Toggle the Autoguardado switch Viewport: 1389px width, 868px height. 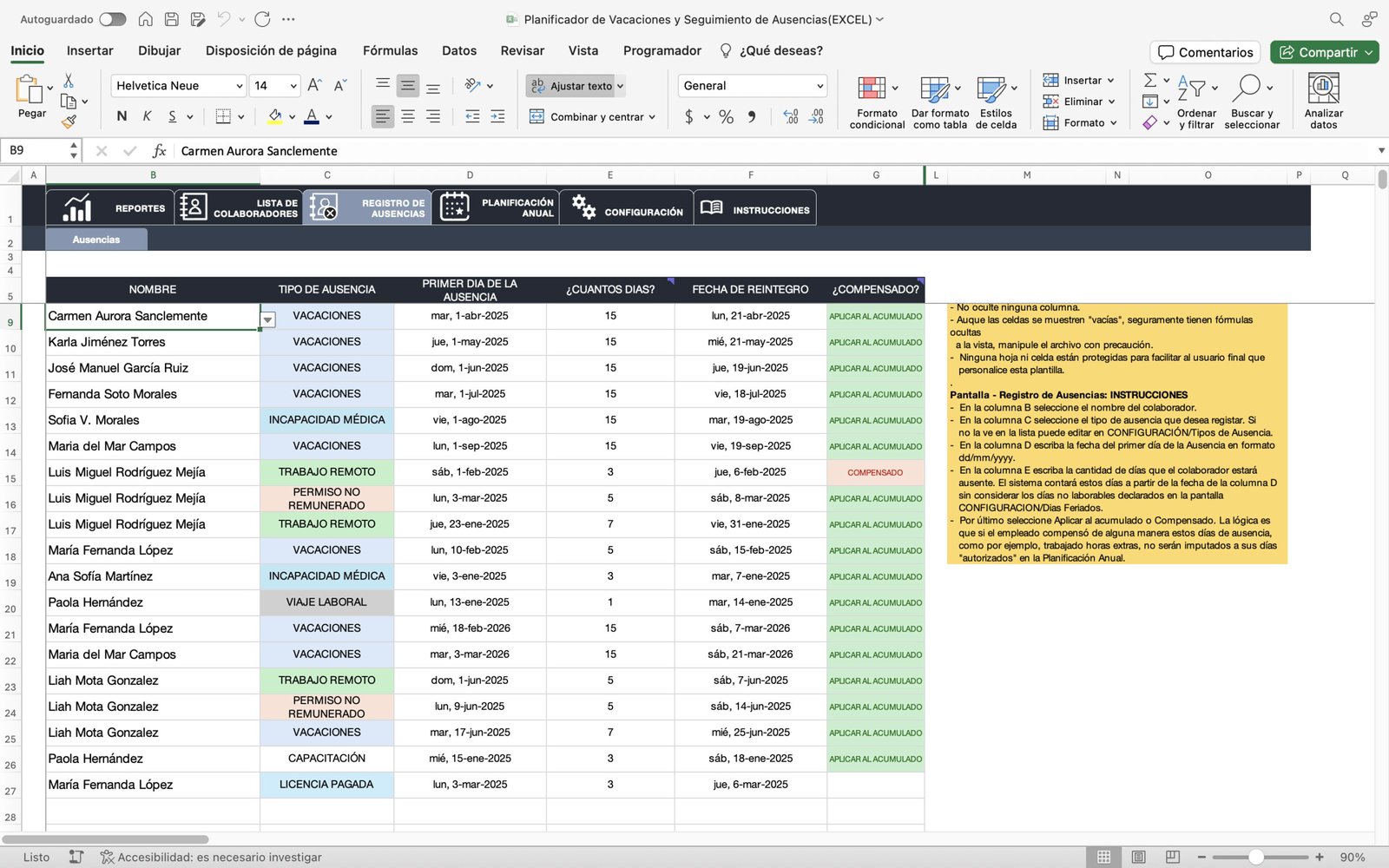tap(112, 19)
